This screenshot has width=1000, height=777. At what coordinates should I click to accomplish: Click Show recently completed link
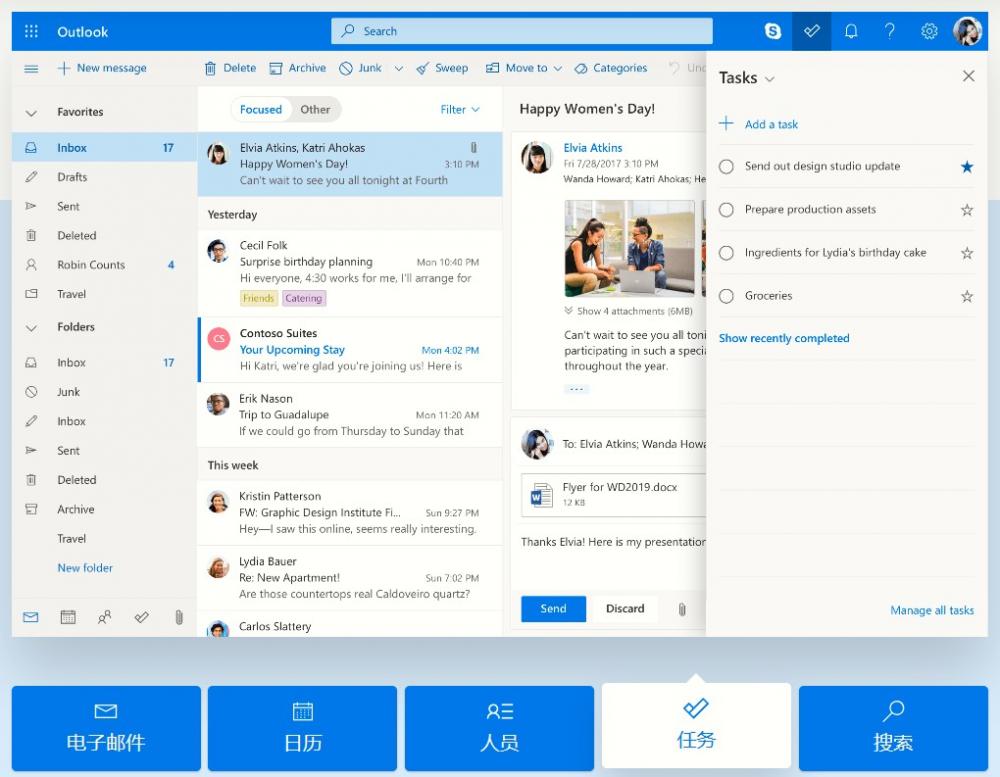click(784, 338)
